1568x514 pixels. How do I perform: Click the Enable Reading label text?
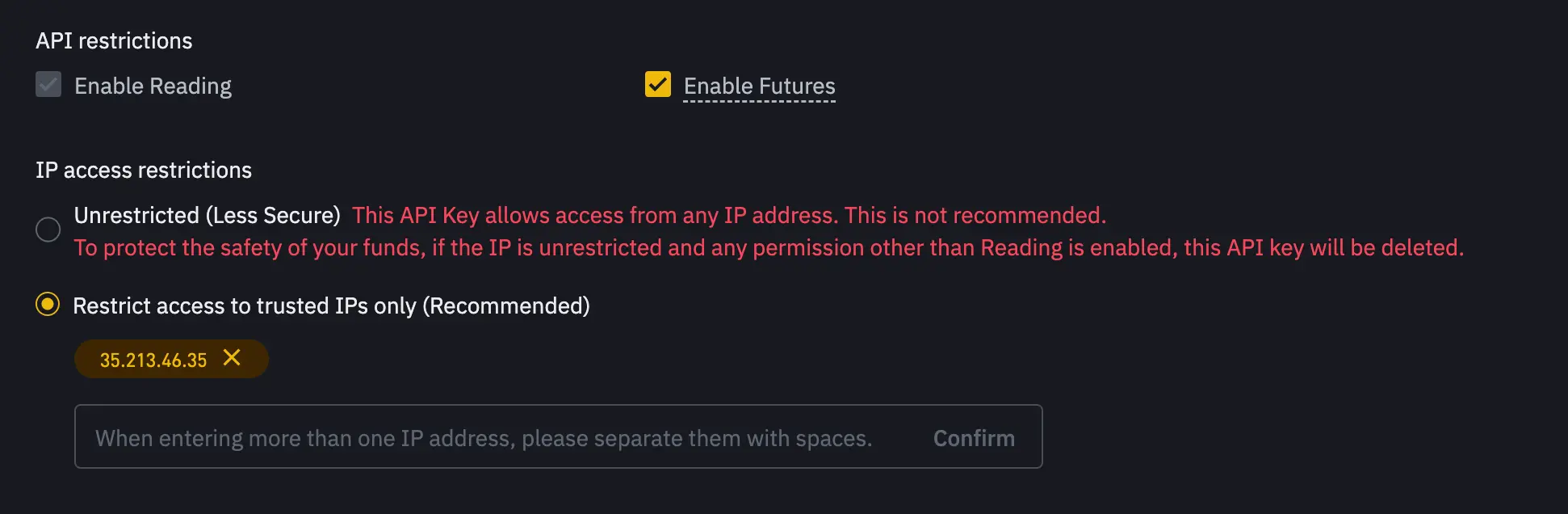tap(153, 86)
